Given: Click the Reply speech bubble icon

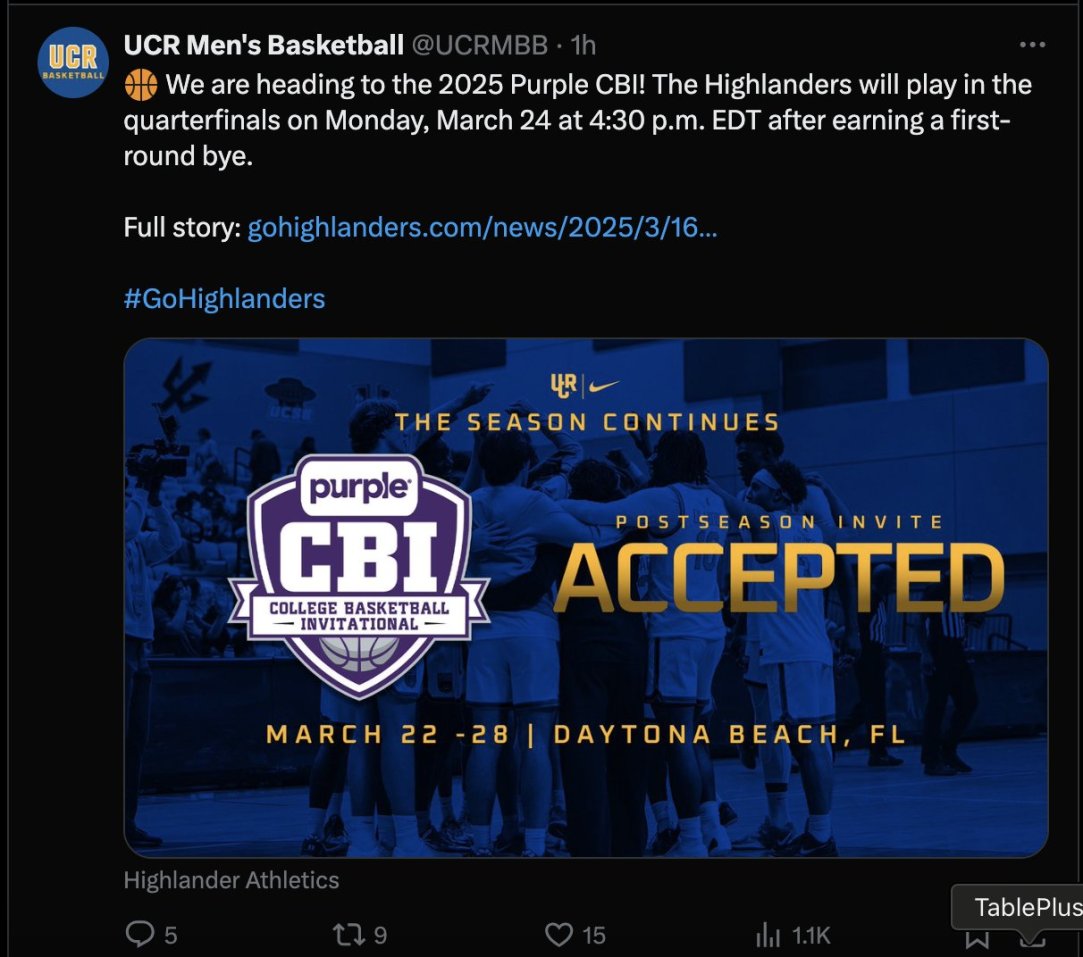Looking at the screenshot, I should click(138, 934).
